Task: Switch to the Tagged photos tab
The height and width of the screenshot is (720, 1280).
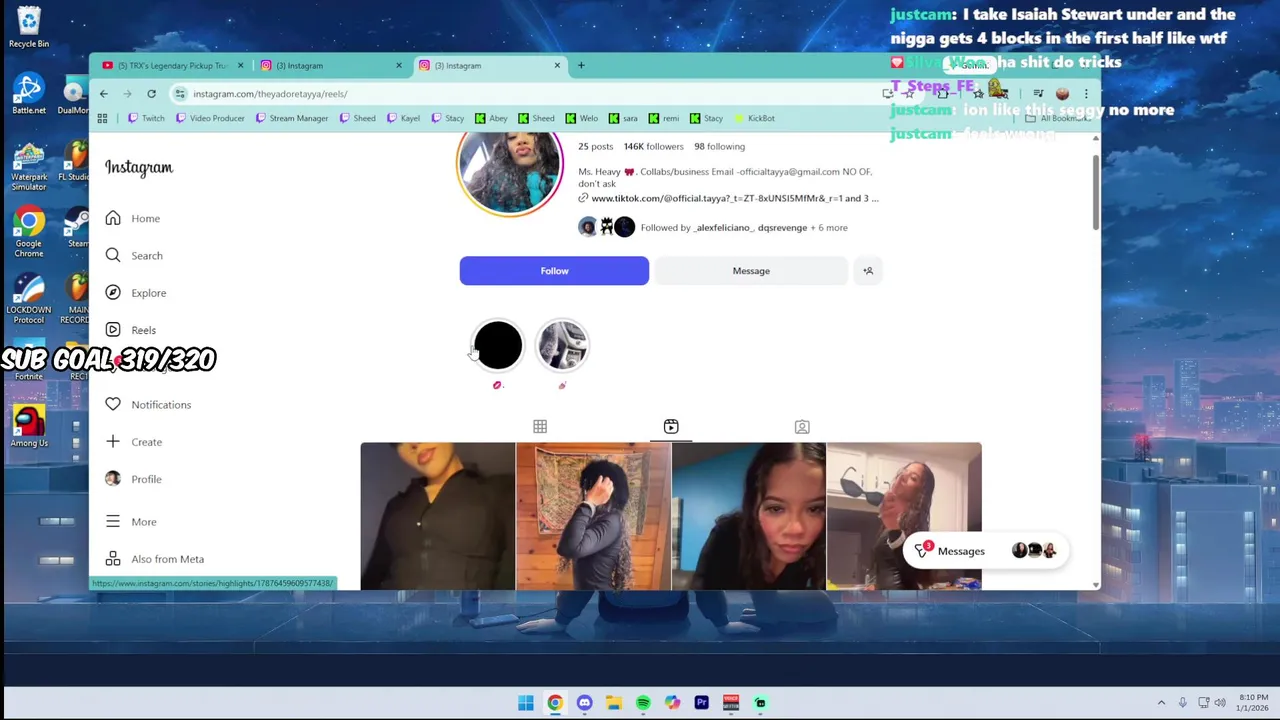Action: pyautogui.click(x=802, y=427)
